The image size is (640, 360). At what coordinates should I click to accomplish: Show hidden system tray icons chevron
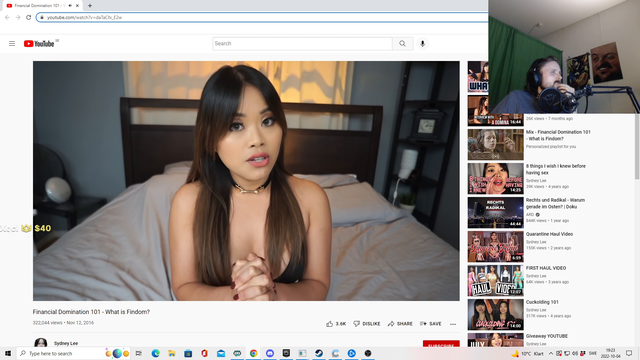[551, 353]
